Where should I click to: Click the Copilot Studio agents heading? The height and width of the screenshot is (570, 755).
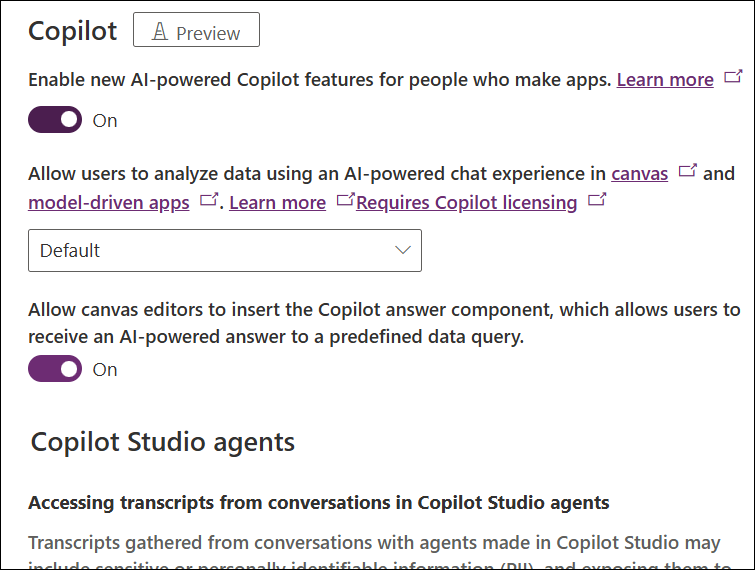pyautogui.click(x=163, y=442)
